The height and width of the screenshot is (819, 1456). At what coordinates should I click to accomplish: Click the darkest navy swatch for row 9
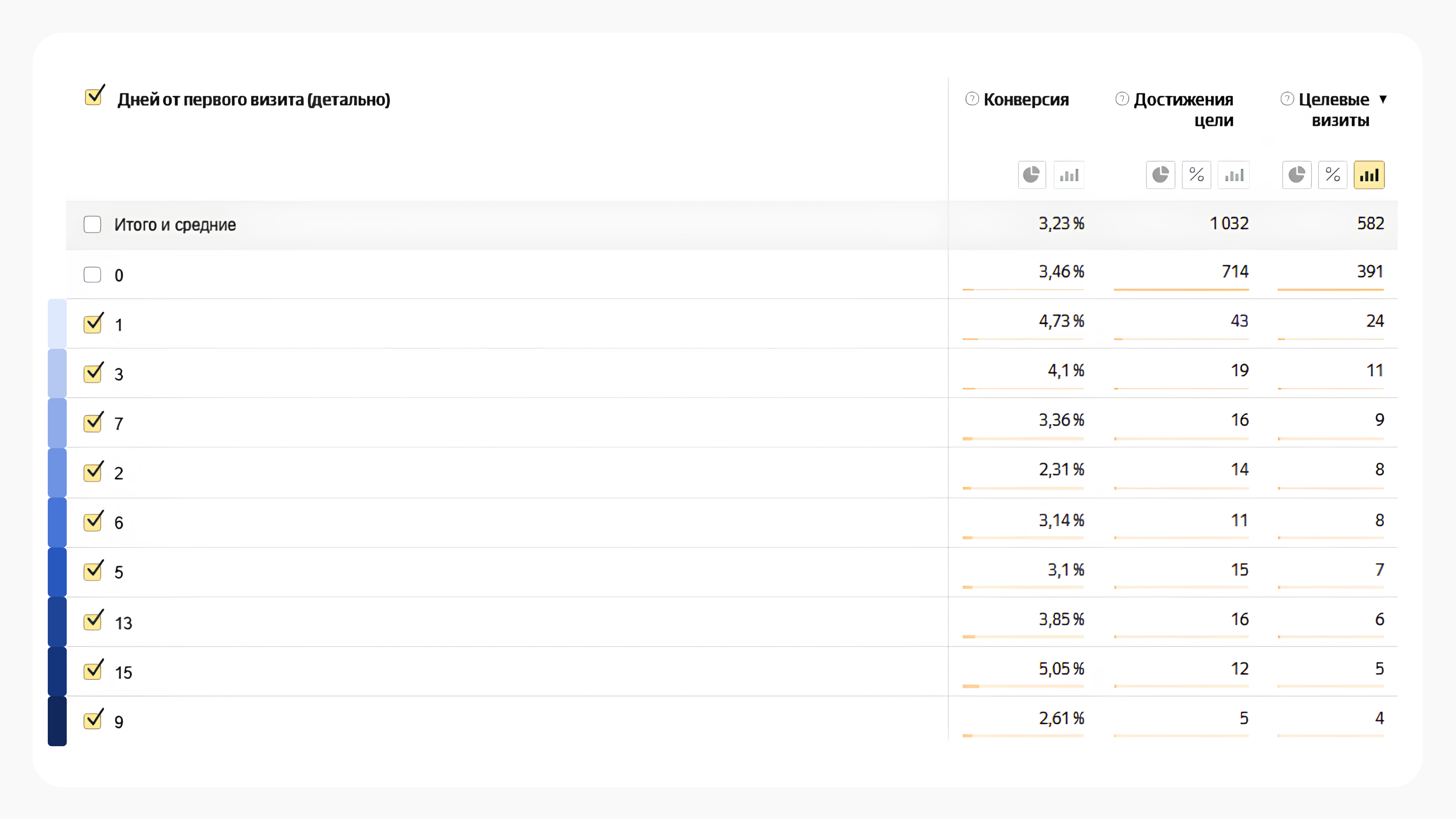point(57,721)
